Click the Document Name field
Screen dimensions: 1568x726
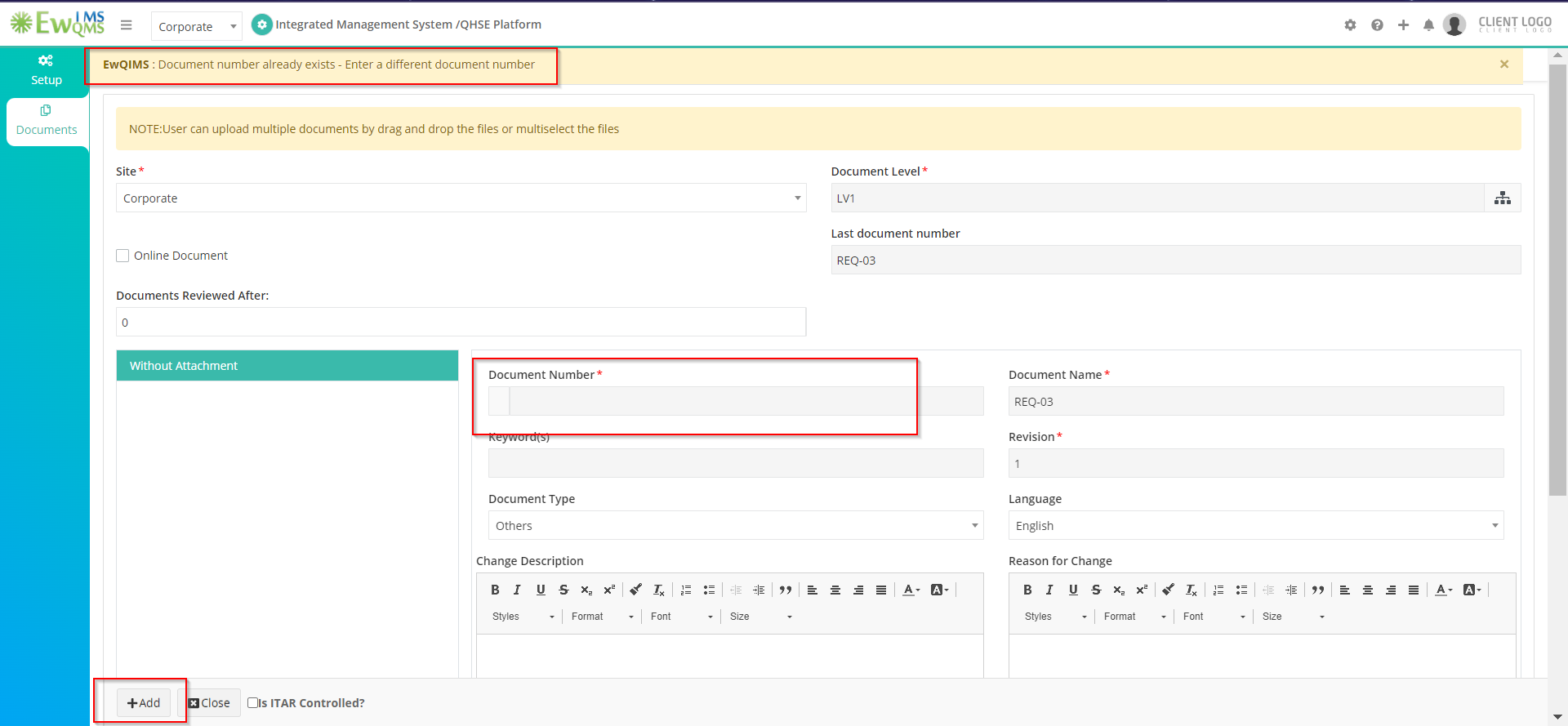(1256, 401)
